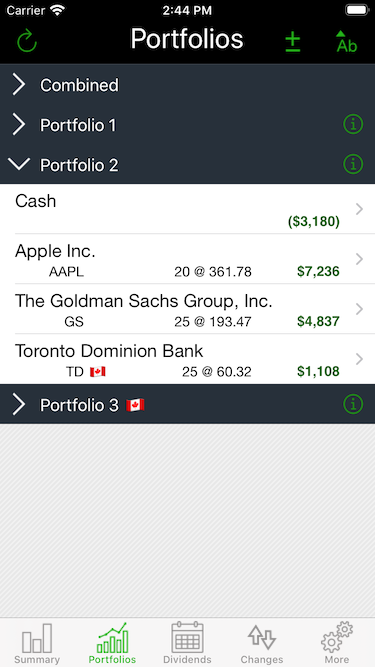This screenshot has width=375, height=667.
Task: Open Apple Inc. AAPL holding
Action: (x=188, y=259)
